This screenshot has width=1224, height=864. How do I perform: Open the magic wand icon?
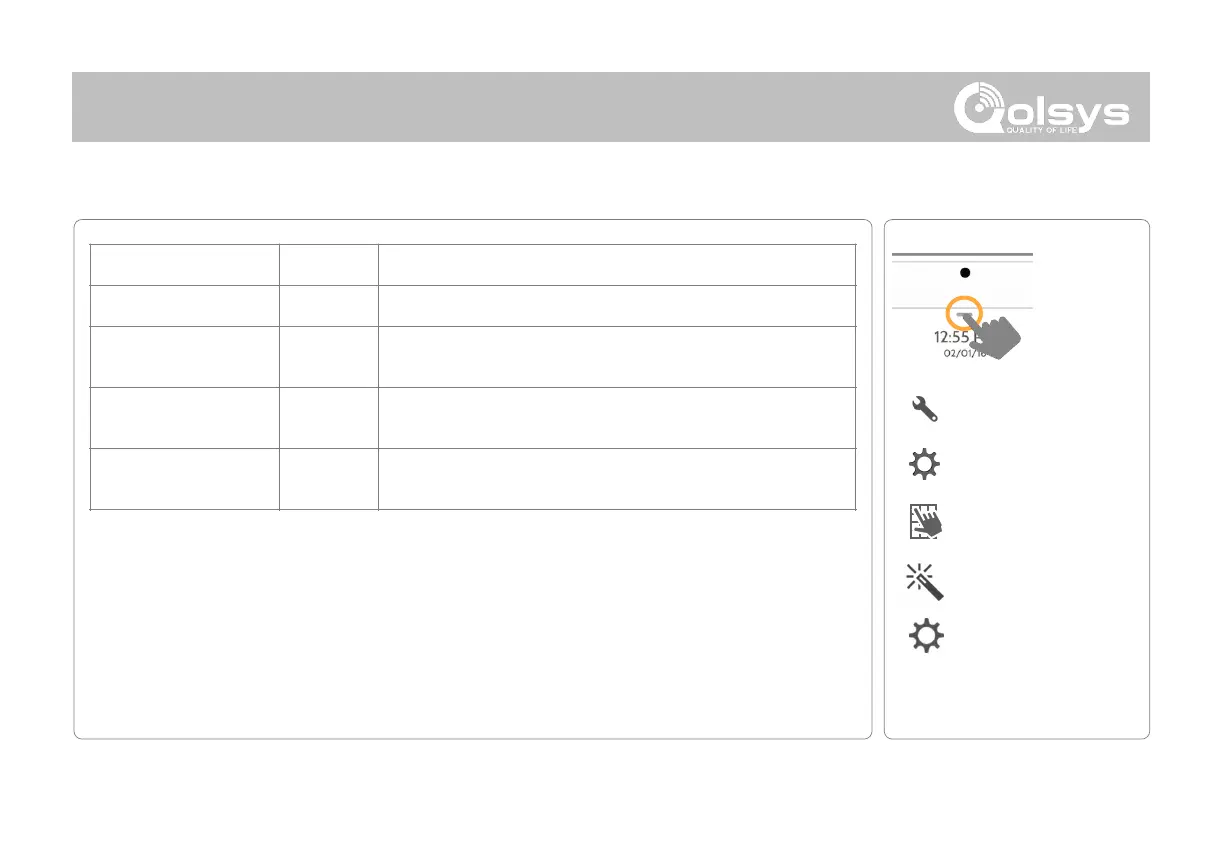[925, 580]
